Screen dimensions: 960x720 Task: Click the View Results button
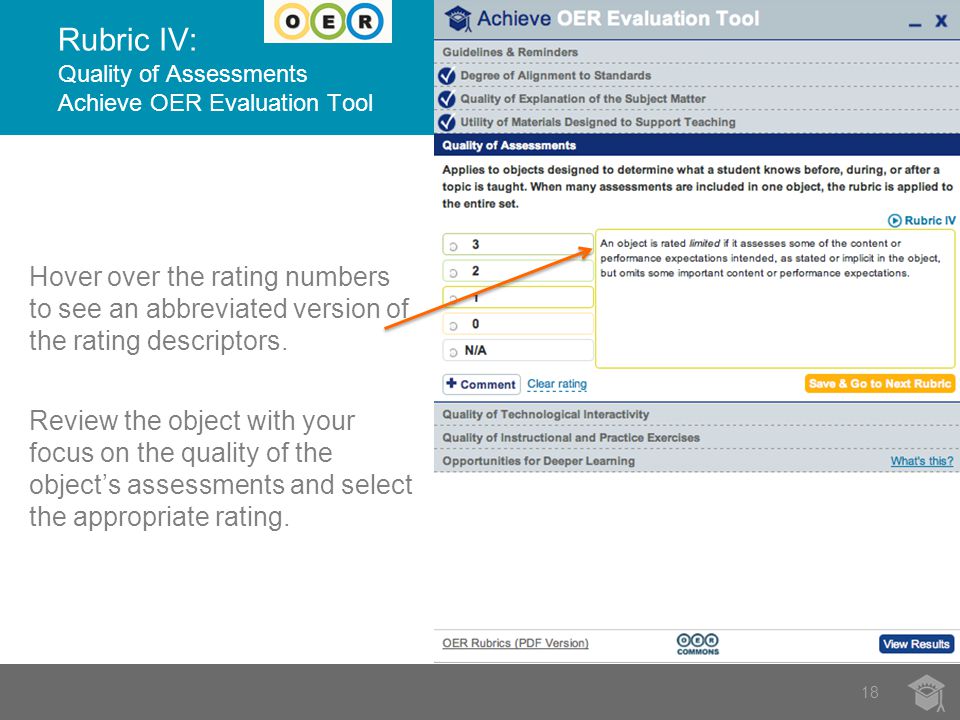917,644
